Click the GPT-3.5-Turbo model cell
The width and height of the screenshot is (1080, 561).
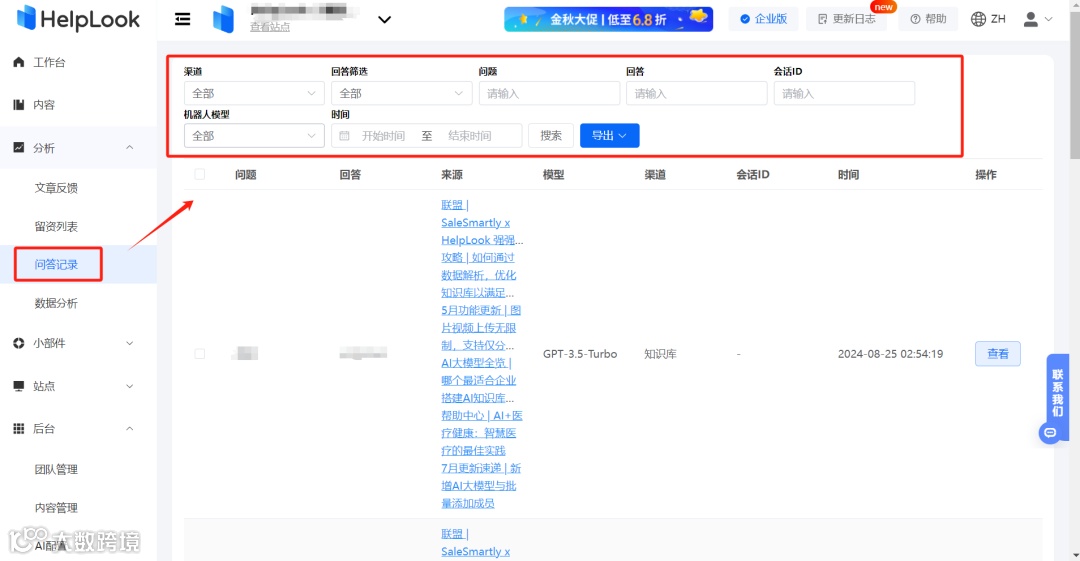point(580,354)
